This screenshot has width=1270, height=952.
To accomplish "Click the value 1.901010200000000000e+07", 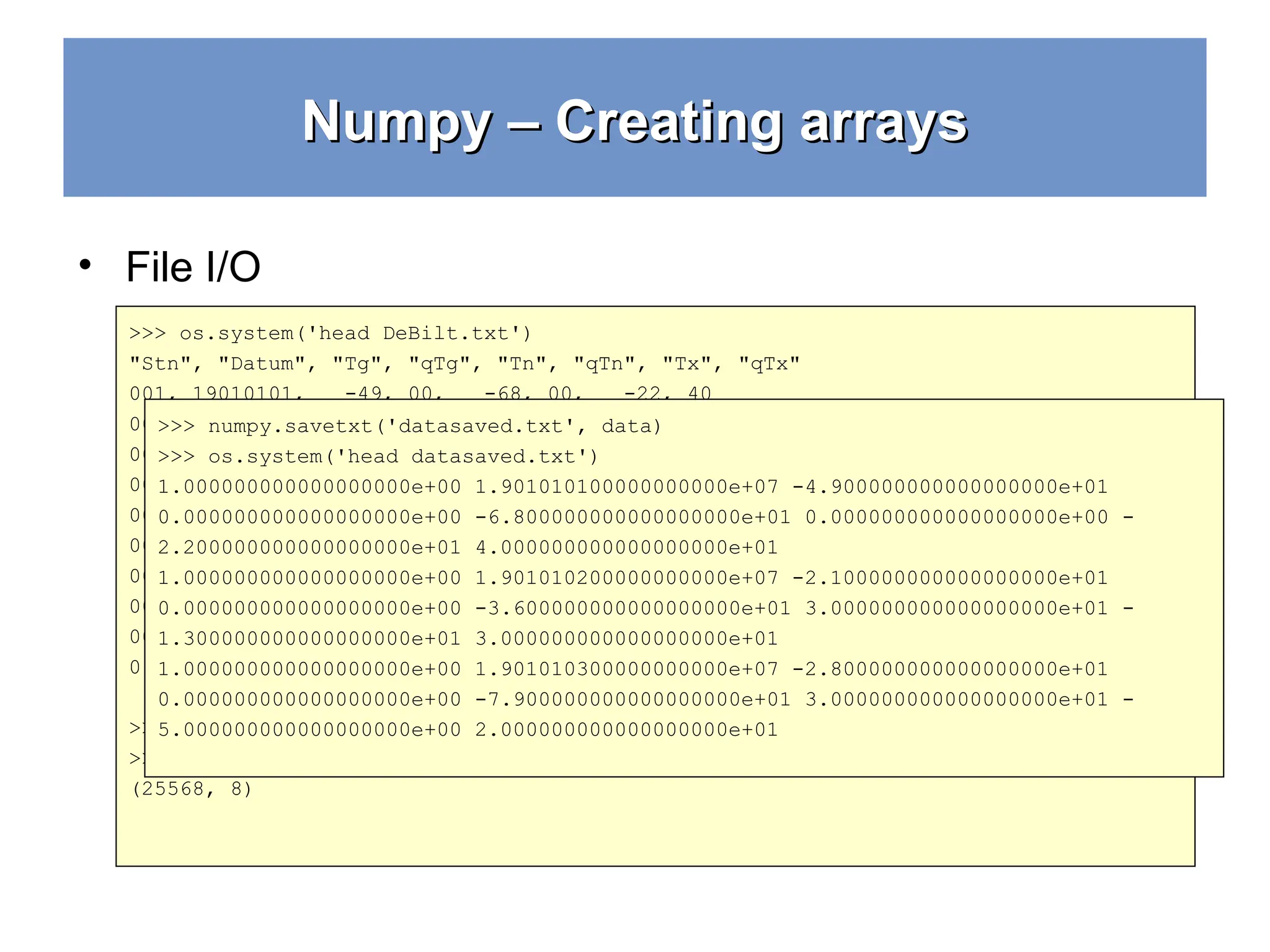I will (x=626, y=578).
